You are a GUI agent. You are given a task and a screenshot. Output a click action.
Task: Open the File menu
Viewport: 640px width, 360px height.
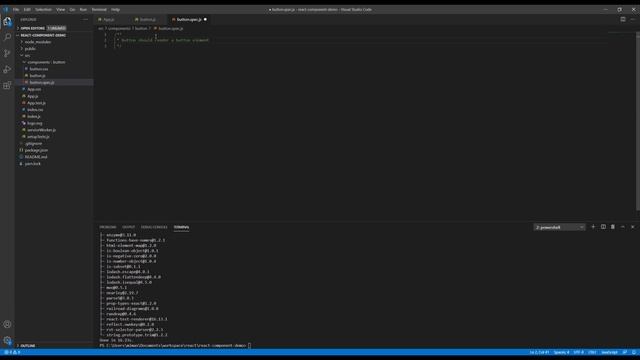point(16,9)
